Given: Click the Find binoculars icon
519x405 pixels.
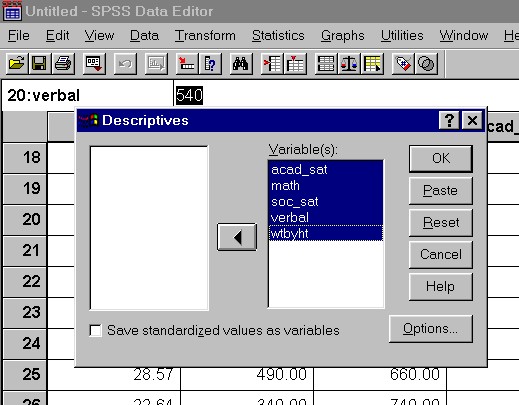Looking at the screenshot, I should [x=241, y=63].
